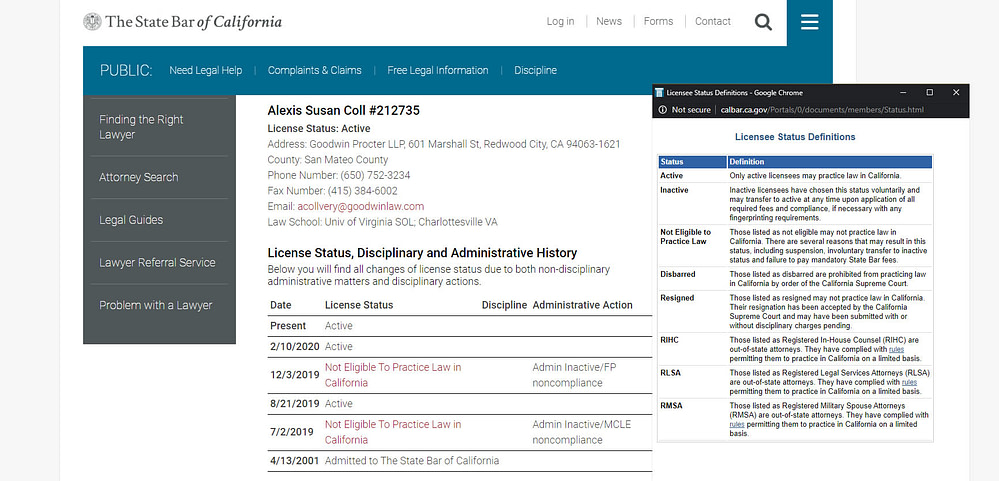Click the Log in link
The width and height of the screenshot is (999, 481).
coord(560,21)
